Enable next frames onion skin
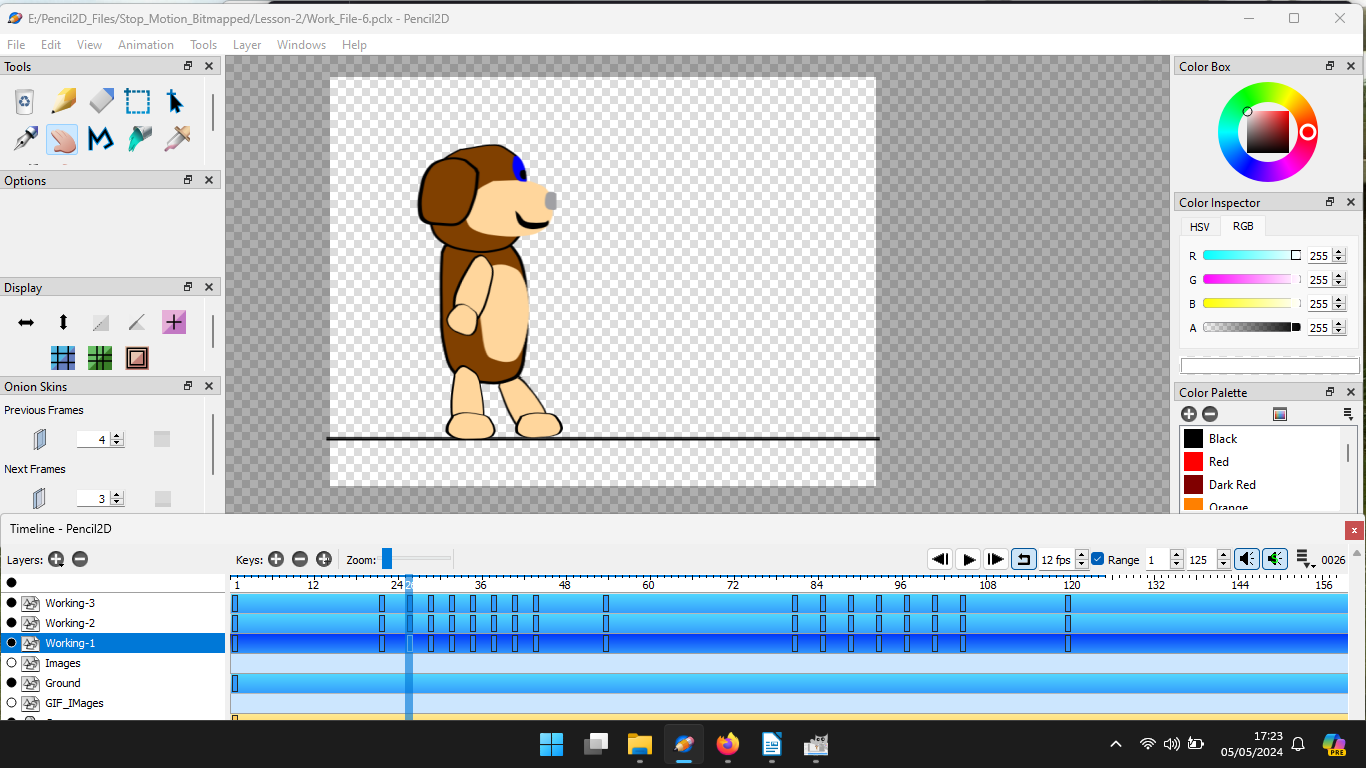This screenshot has height=768, width=1366. 39,498
